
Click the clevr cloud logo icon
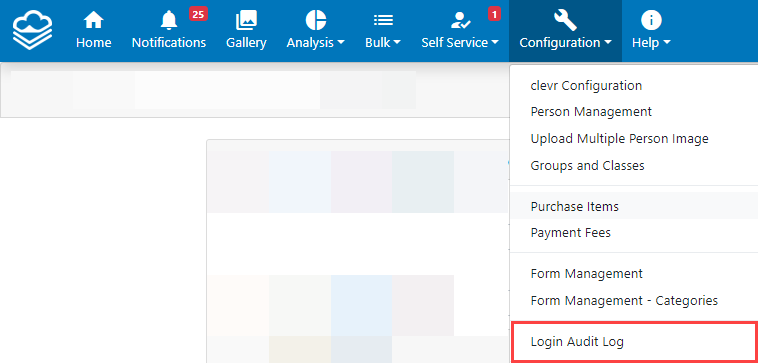point(33,31)
